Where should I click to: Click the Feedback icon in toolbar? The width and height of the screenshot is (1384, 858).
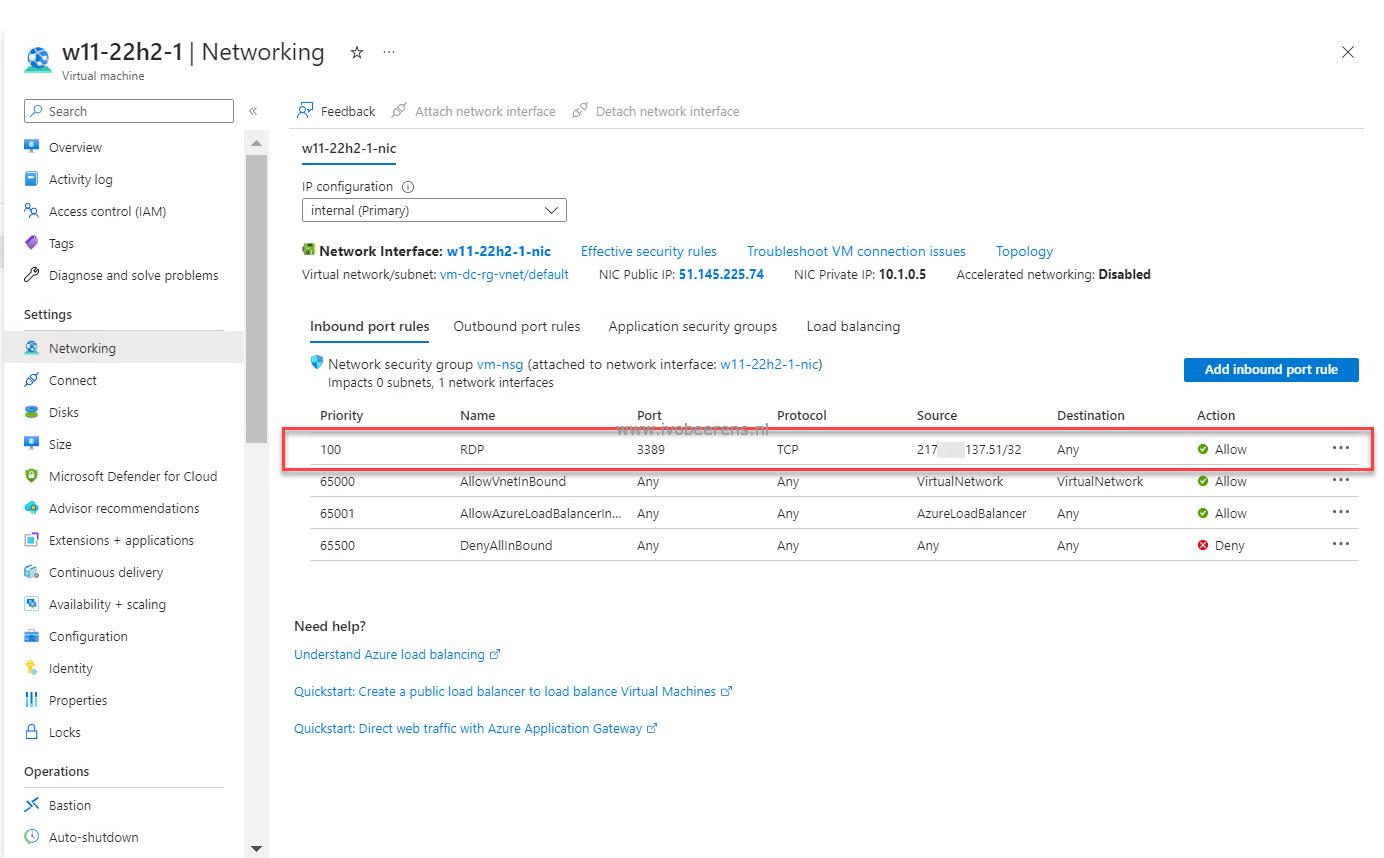tap(304, 111)
